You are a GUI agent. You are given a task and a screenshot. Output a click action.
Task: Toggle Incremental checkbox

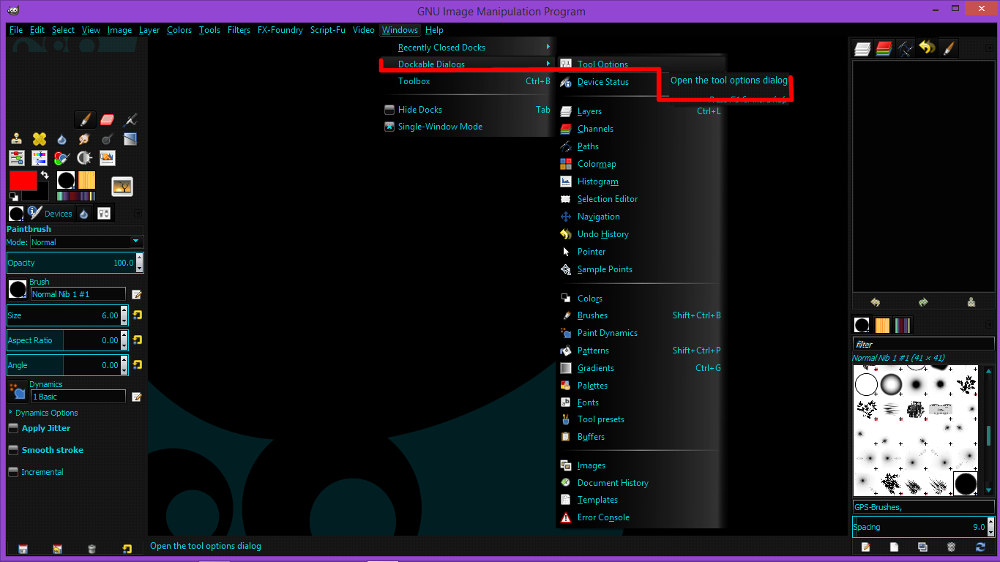click(x=13, y=472)
